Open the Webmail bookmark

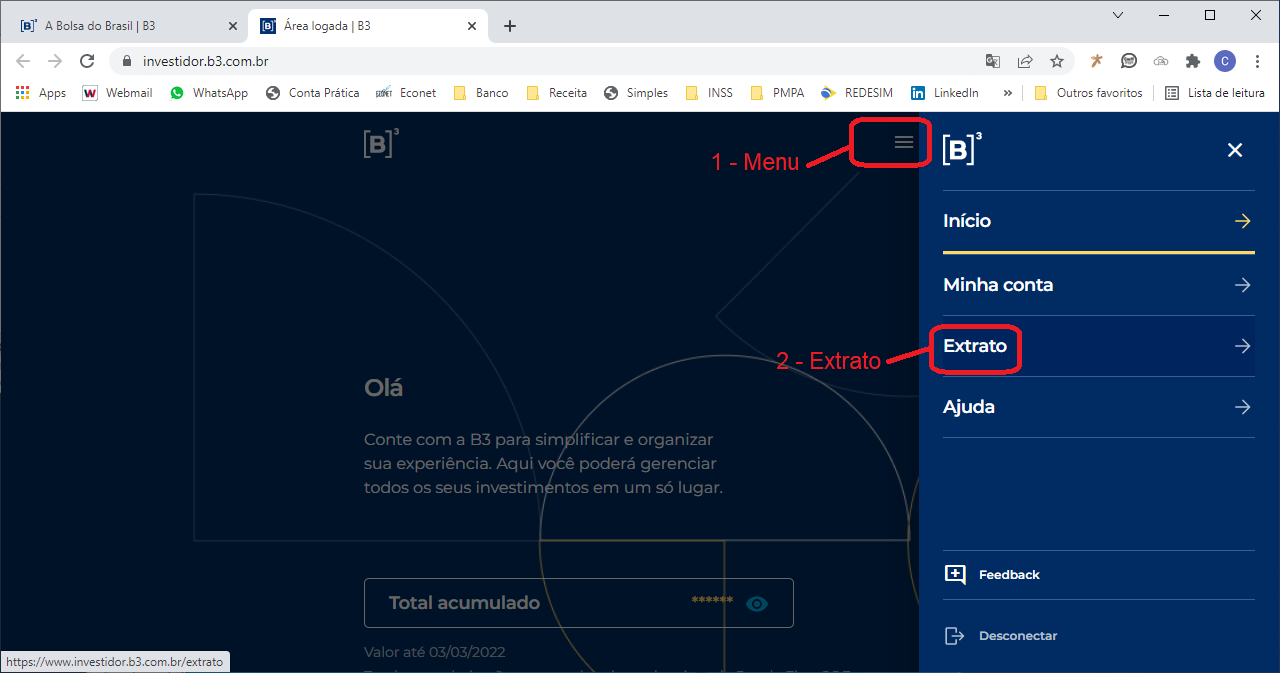(x=117, y=93)
